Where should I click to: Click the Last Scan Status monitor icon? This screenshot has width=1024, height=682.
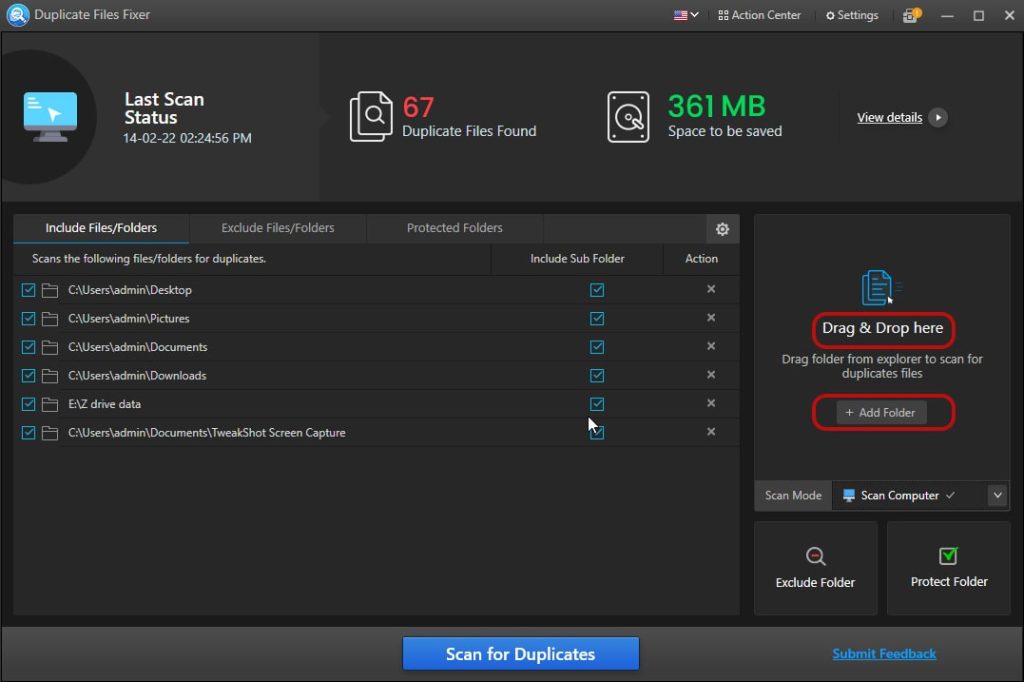point(50,117)
